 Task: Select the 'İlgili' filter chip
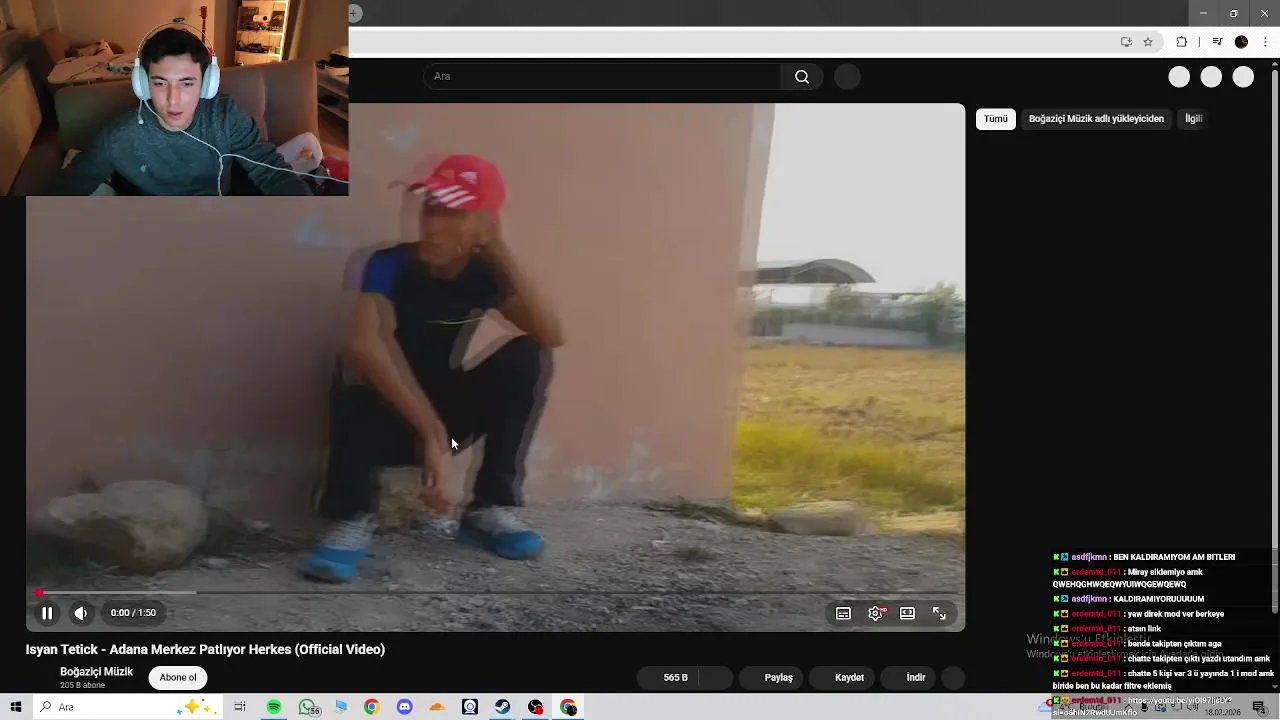[x=1193, y=119]
